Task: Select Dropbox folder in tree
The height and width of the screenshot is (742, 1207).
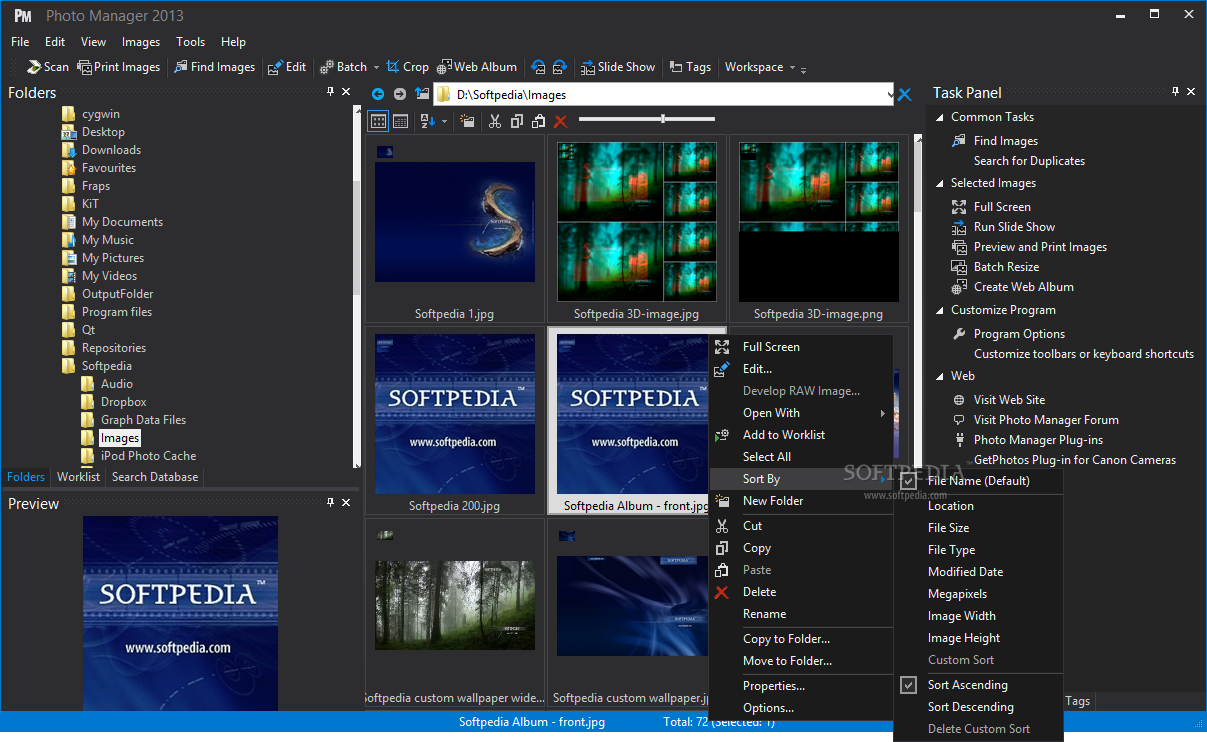Action: coord(124,402)
